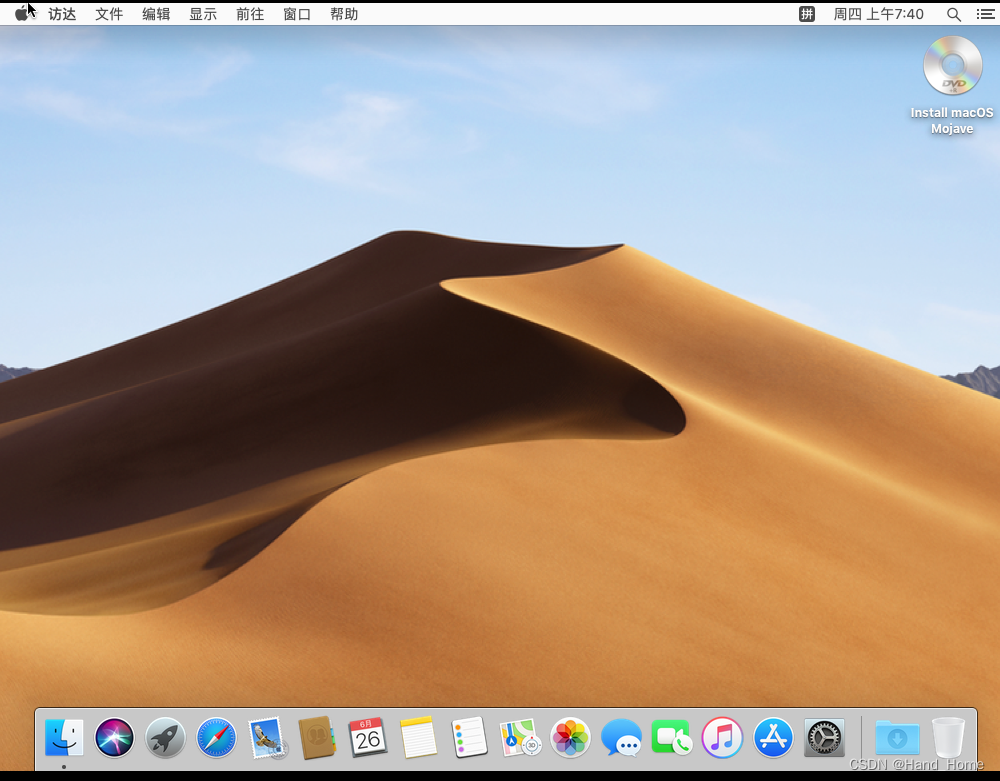Open the 前往 (Go) menu
Viewport: 1000px width, 781px height.
250,14
